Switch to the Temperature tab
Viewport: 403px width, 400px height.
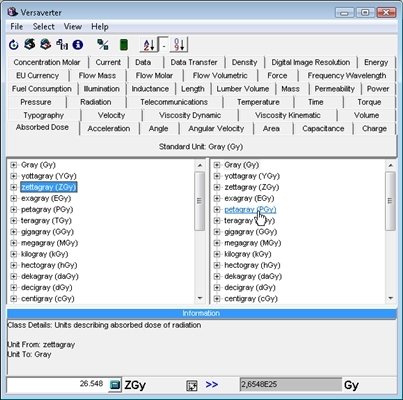(258, 102)
